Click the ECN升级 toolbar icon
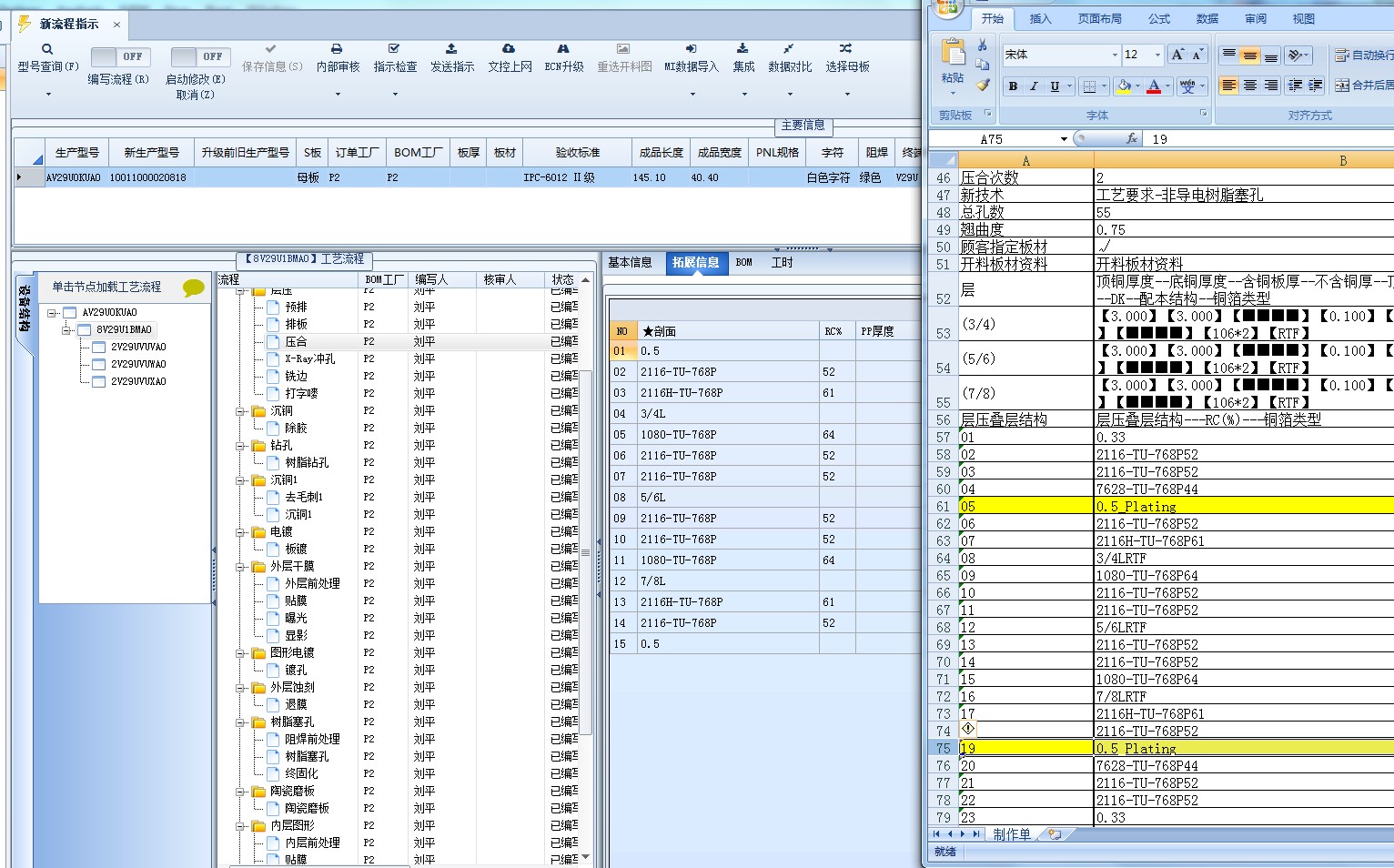The width and height of the screenshot is (1394, 868). [x=563, y=49]
